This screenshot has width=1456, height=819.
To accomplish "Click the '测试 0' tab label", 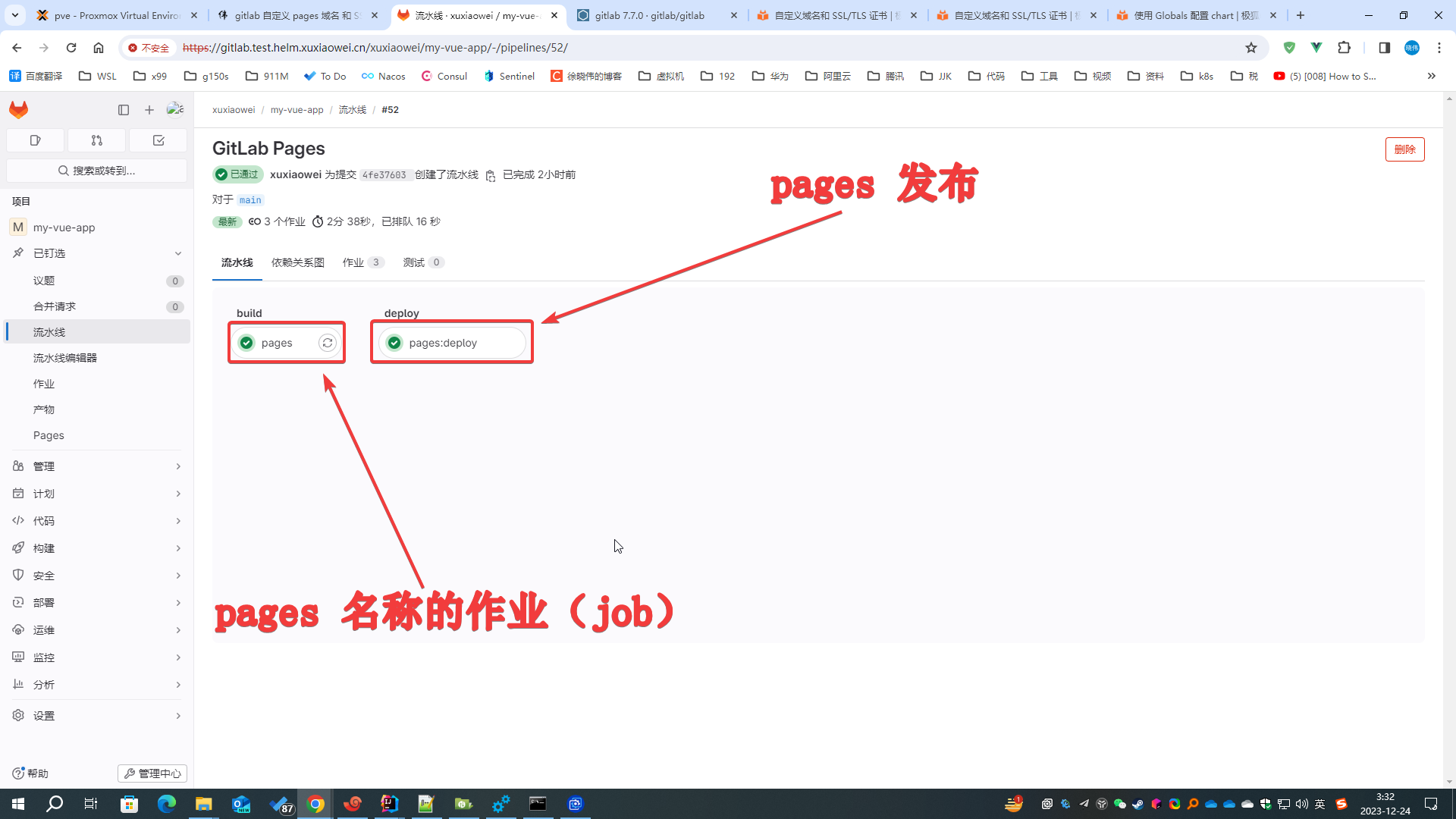I will coord(422,262).
